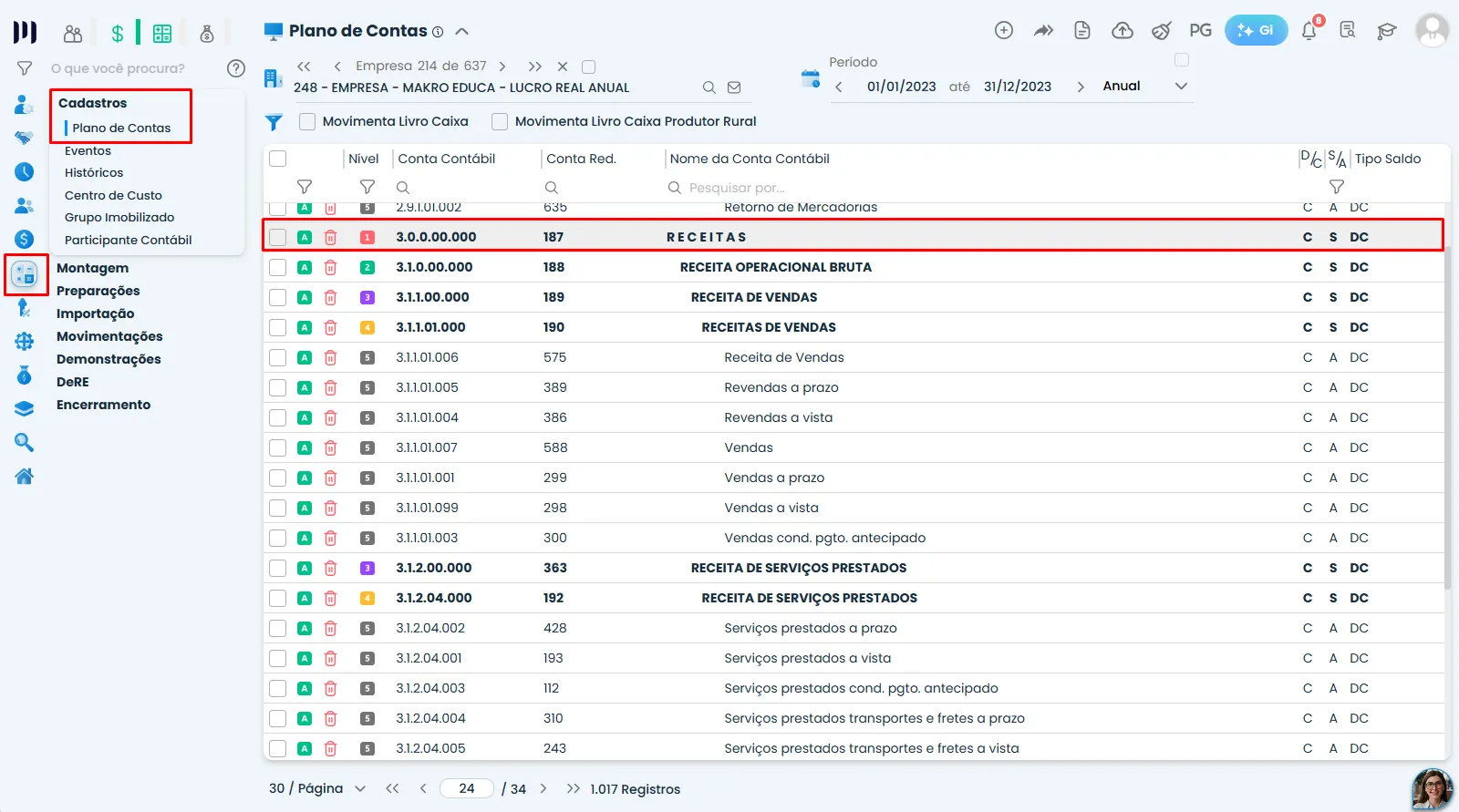Viewport: 1459px width, 812px height.
Task: Click the PG button in top toolbar
Action: pyautogui.click(x=1201, y=30)
